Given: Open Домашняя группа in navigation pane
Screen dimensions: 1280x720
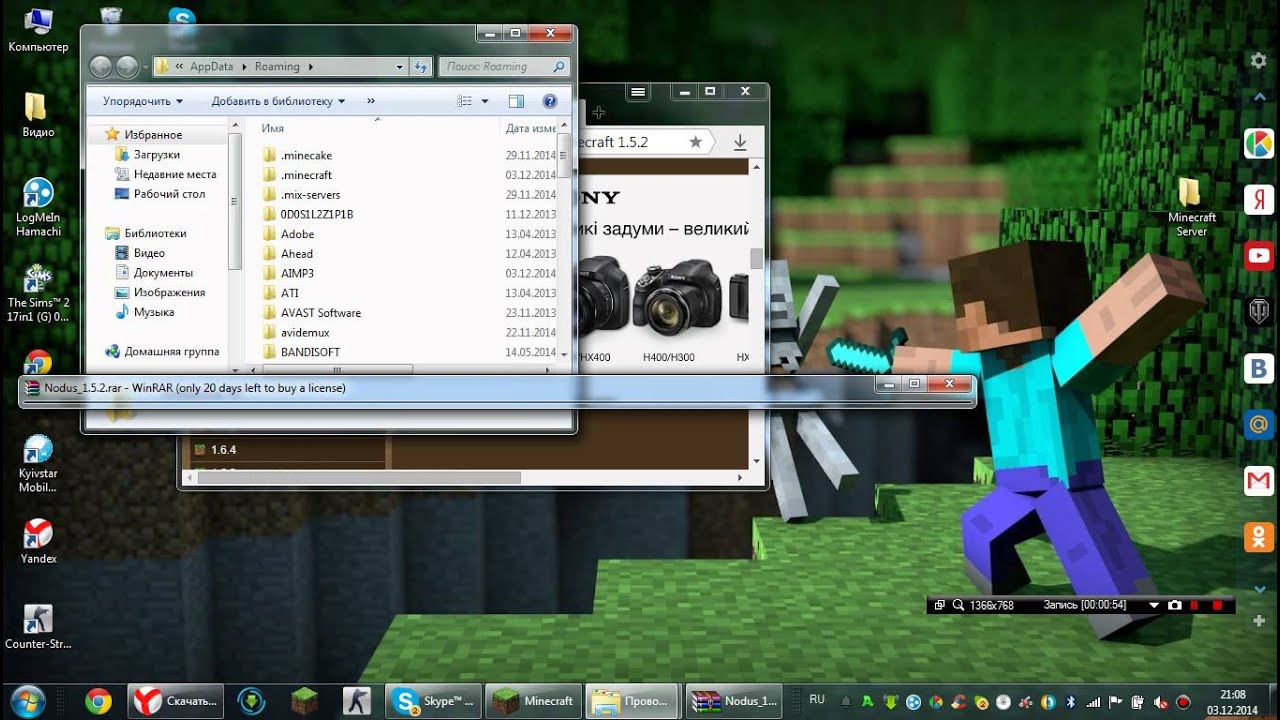Looking at the screenshot, I should [171, 352].
